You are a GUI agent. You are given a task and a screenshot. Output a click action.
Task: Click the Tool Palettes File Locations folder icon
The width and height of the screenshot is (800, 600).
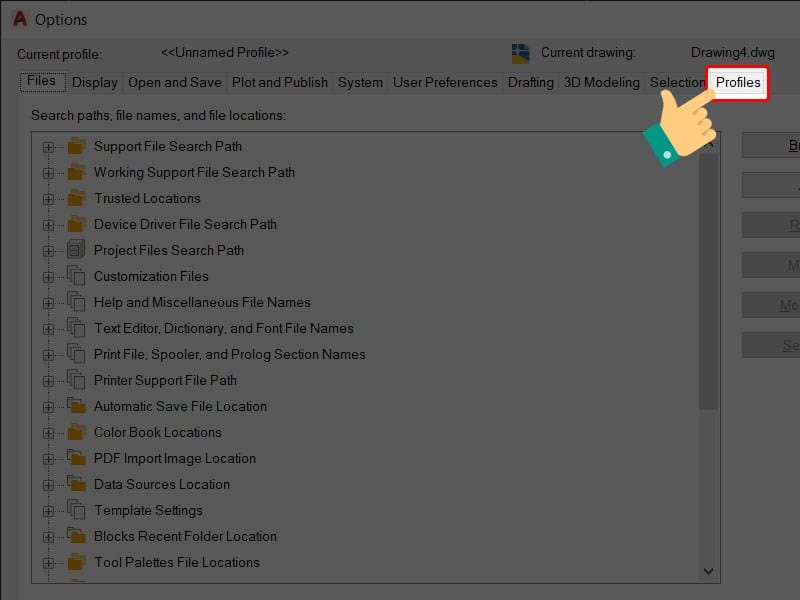click(74, 562)
